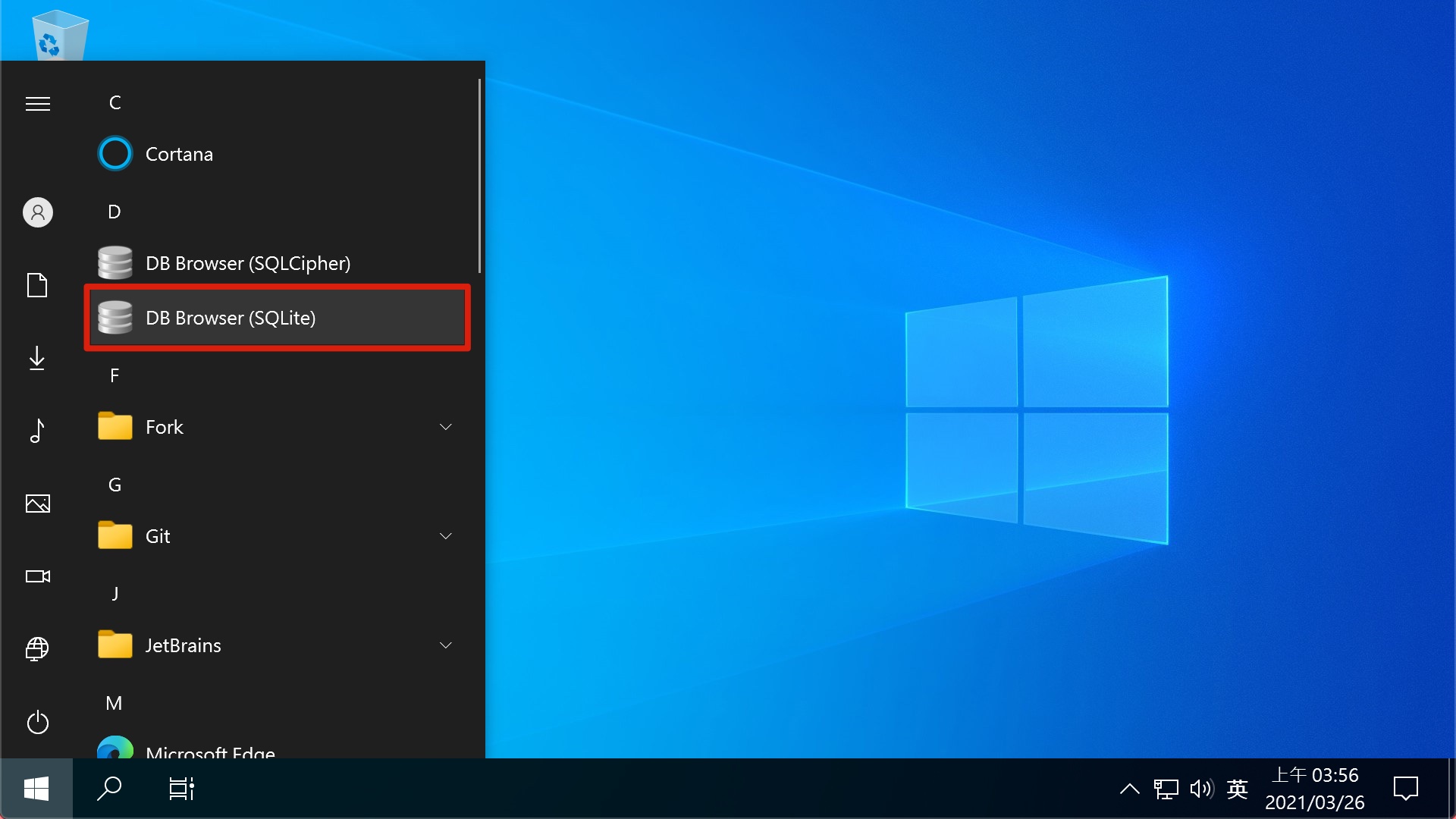The image size is (1456, 819).
Task: Jump via letter header C
Action: [115, 102]
